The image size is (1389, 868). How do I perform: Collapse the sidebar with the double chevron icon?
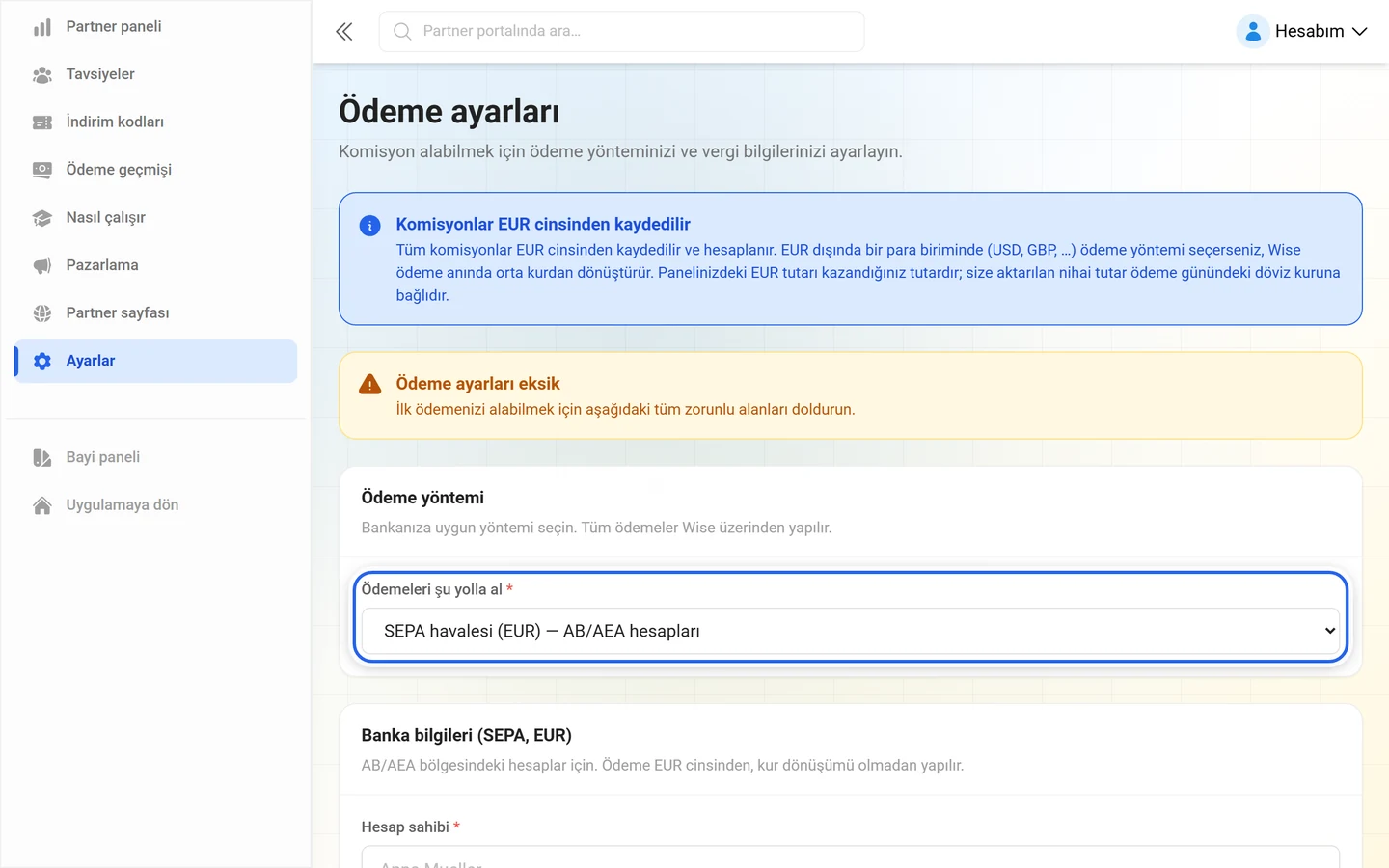click(344, 32)
